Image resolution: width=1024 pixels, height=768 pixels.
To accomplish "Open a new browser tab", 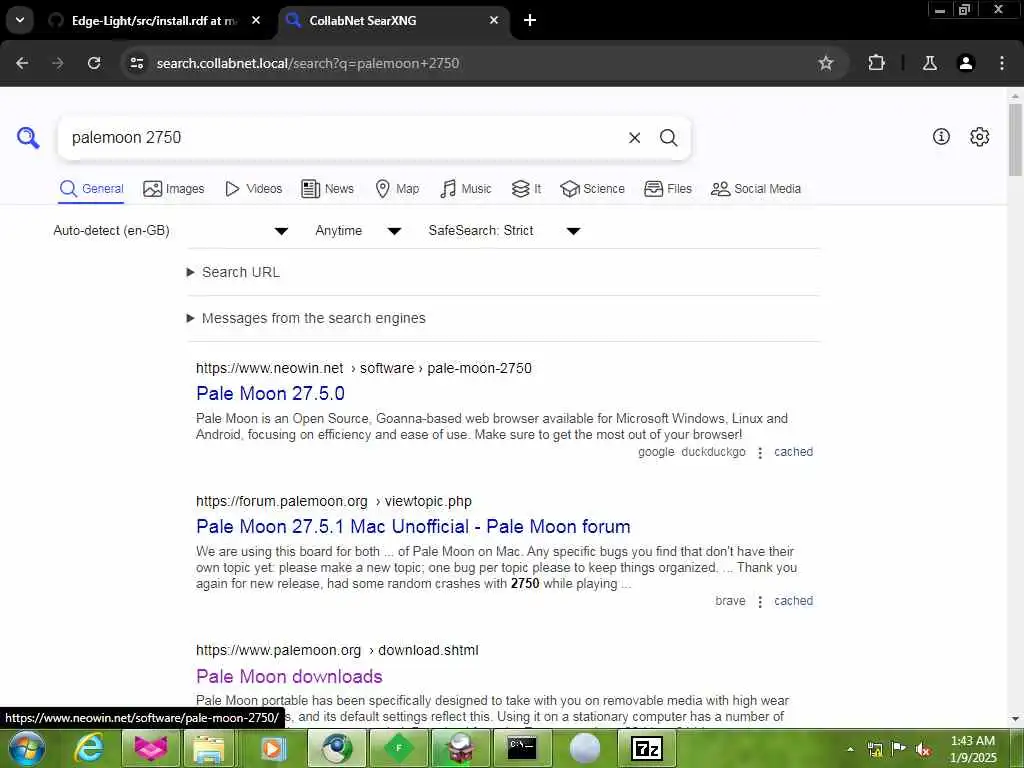I will [530, 20].
